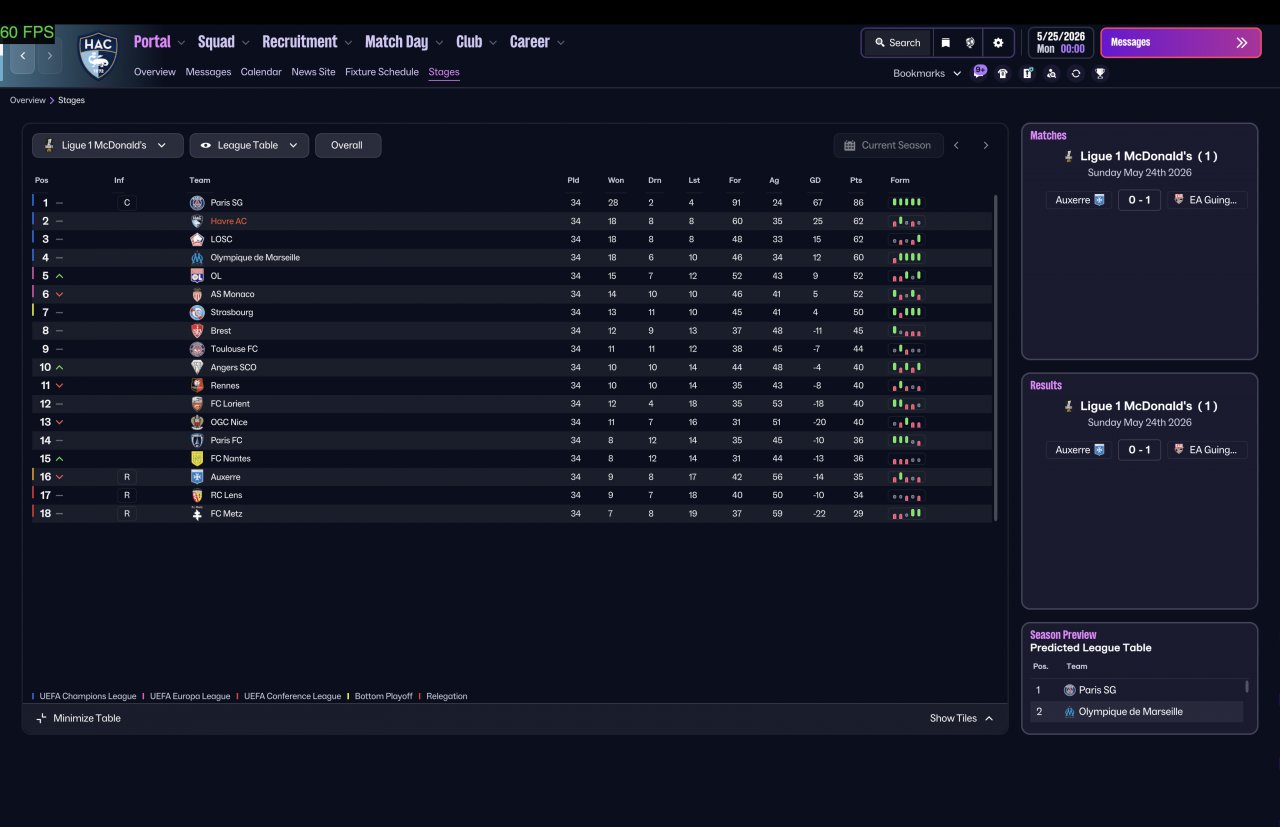The width and height of the screenshot is (1280, 827).
Task: Open the settings gear icon
Action: pos(998,43)
